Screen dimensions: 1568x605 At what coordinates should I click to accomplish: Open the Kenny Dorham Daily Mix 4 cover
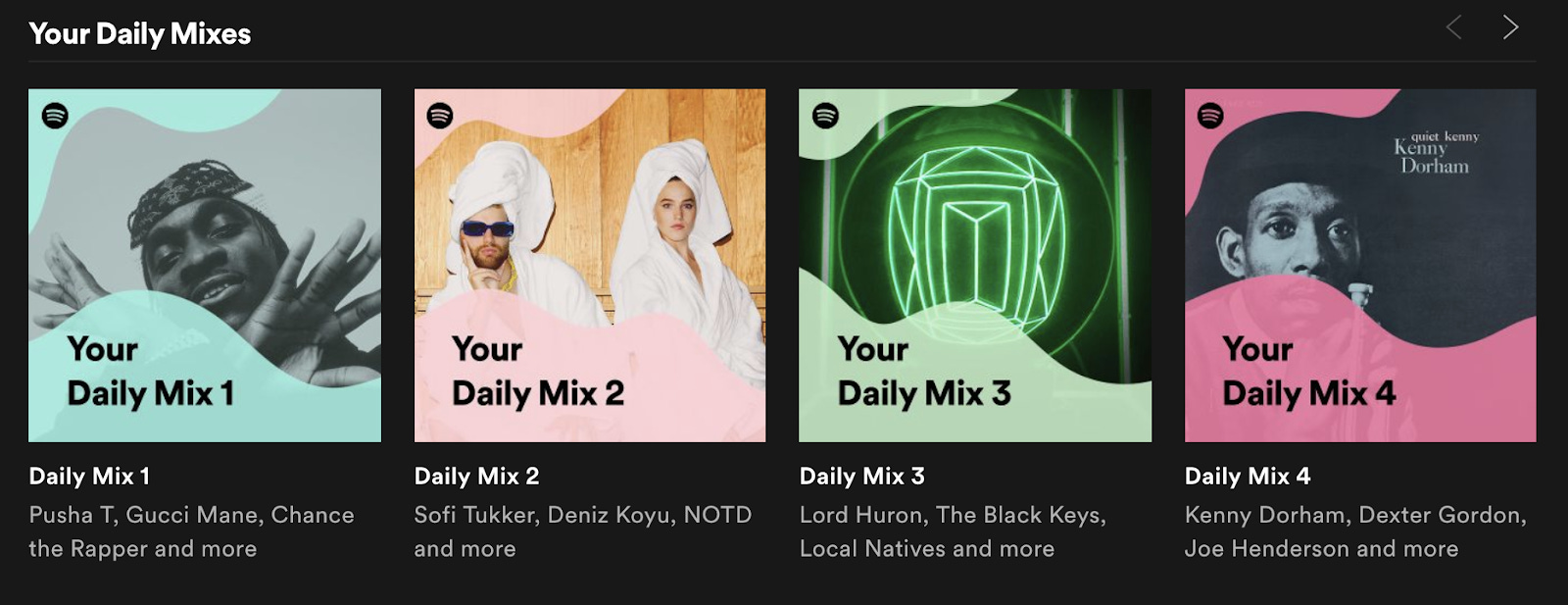click(x=1360, y=266)
